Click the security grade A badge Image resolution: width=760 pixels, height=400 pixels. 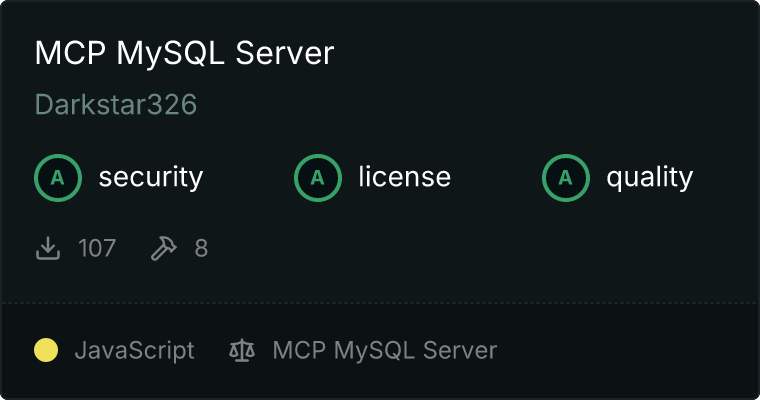tap(58, 178)
